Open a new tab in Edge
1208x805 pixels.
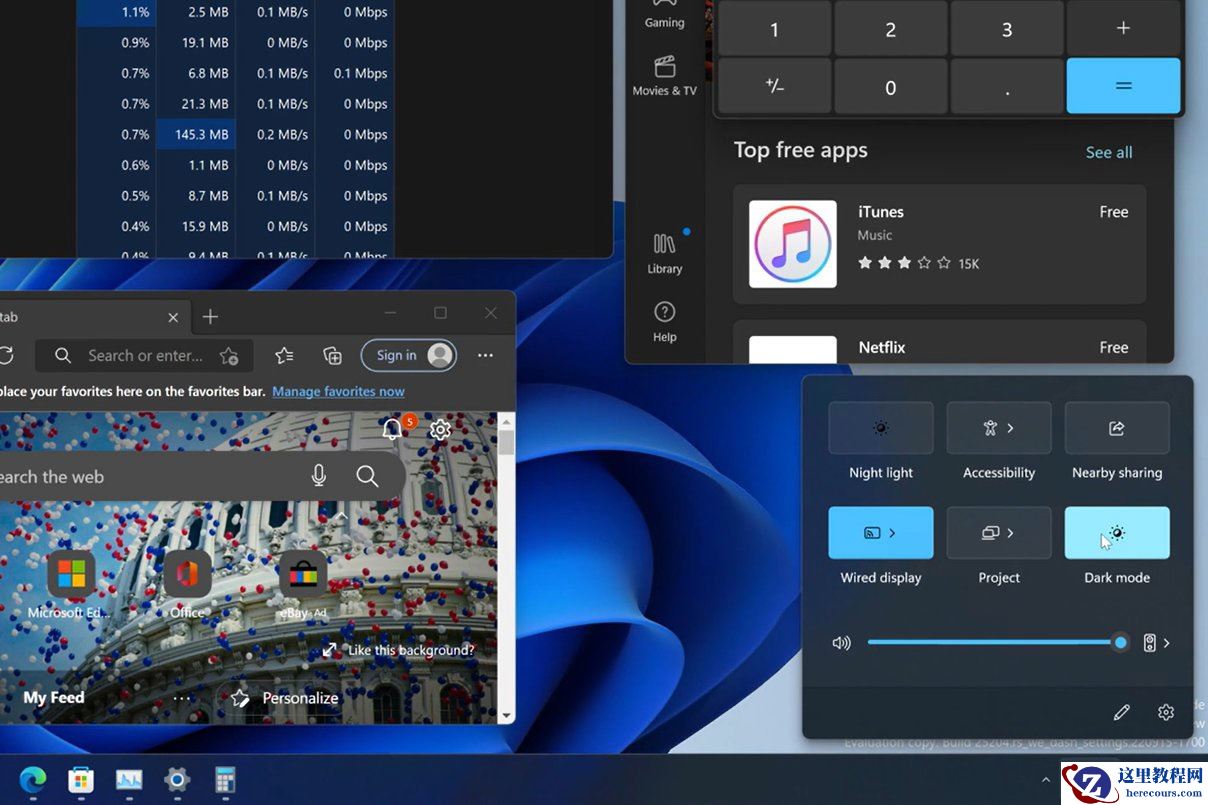210,316
